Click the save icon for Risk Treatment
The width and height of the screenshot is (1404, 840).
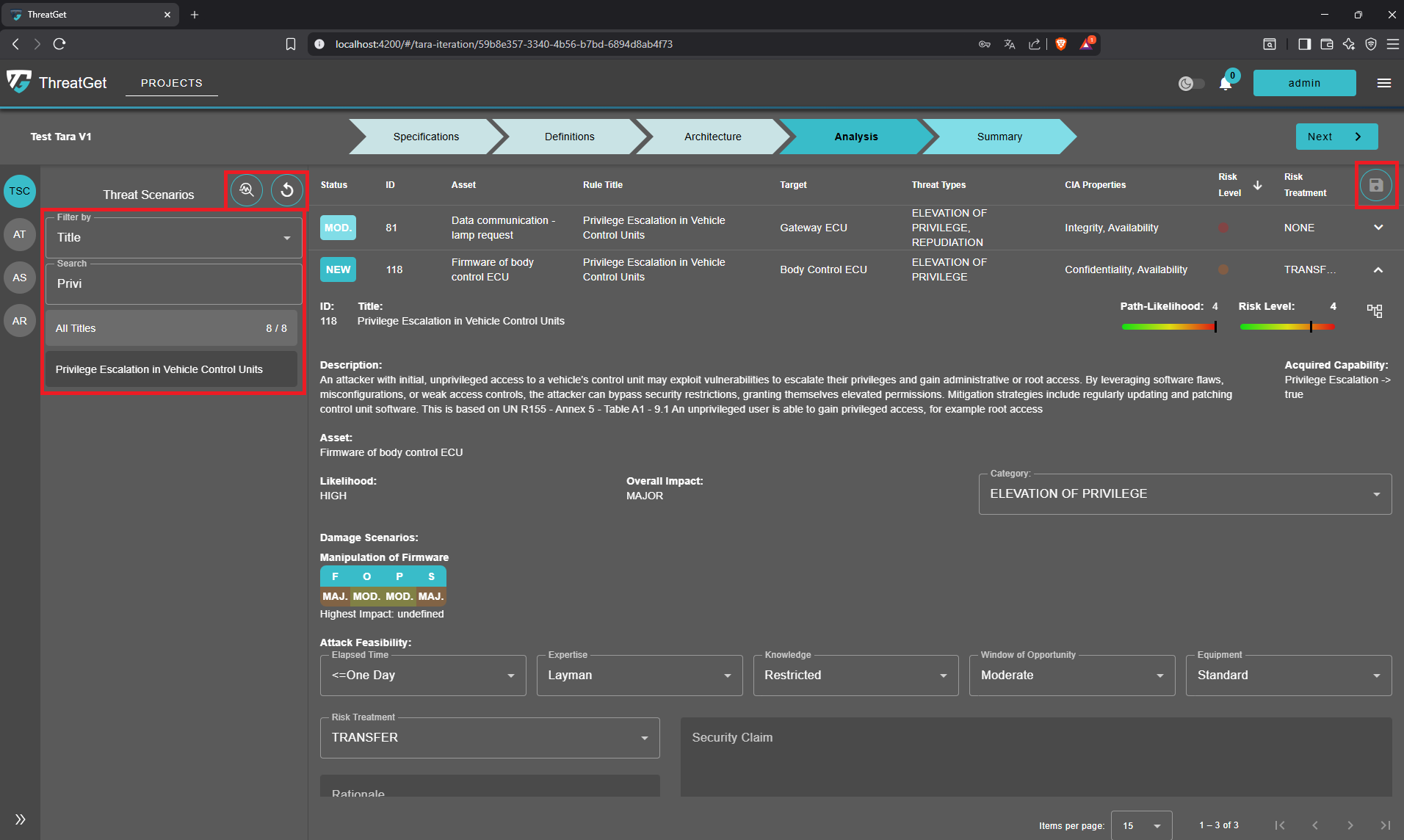[x=1375, y=185]
